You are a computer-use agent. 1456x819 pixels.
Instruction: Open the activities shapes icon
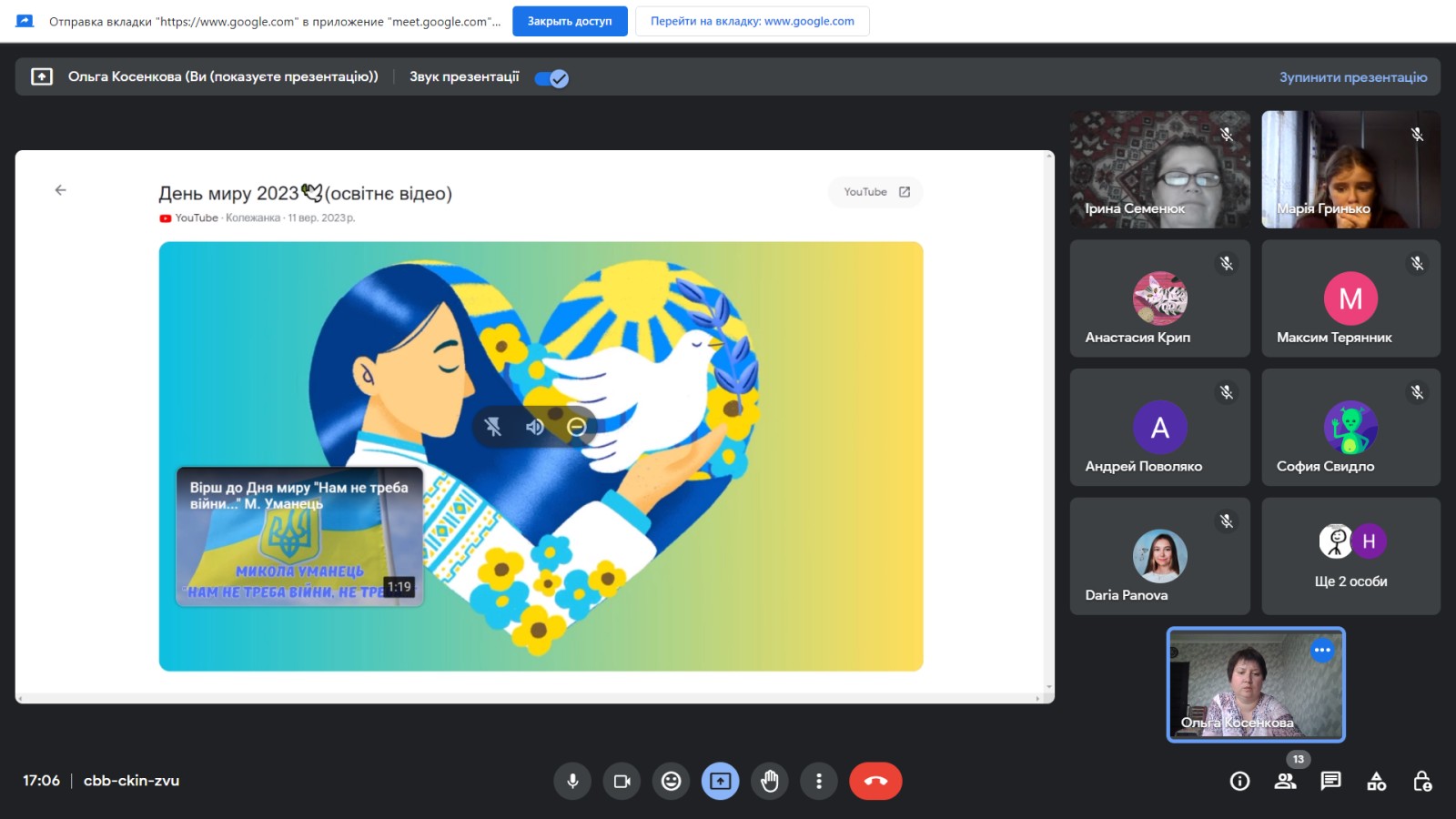coord(1376,781)
